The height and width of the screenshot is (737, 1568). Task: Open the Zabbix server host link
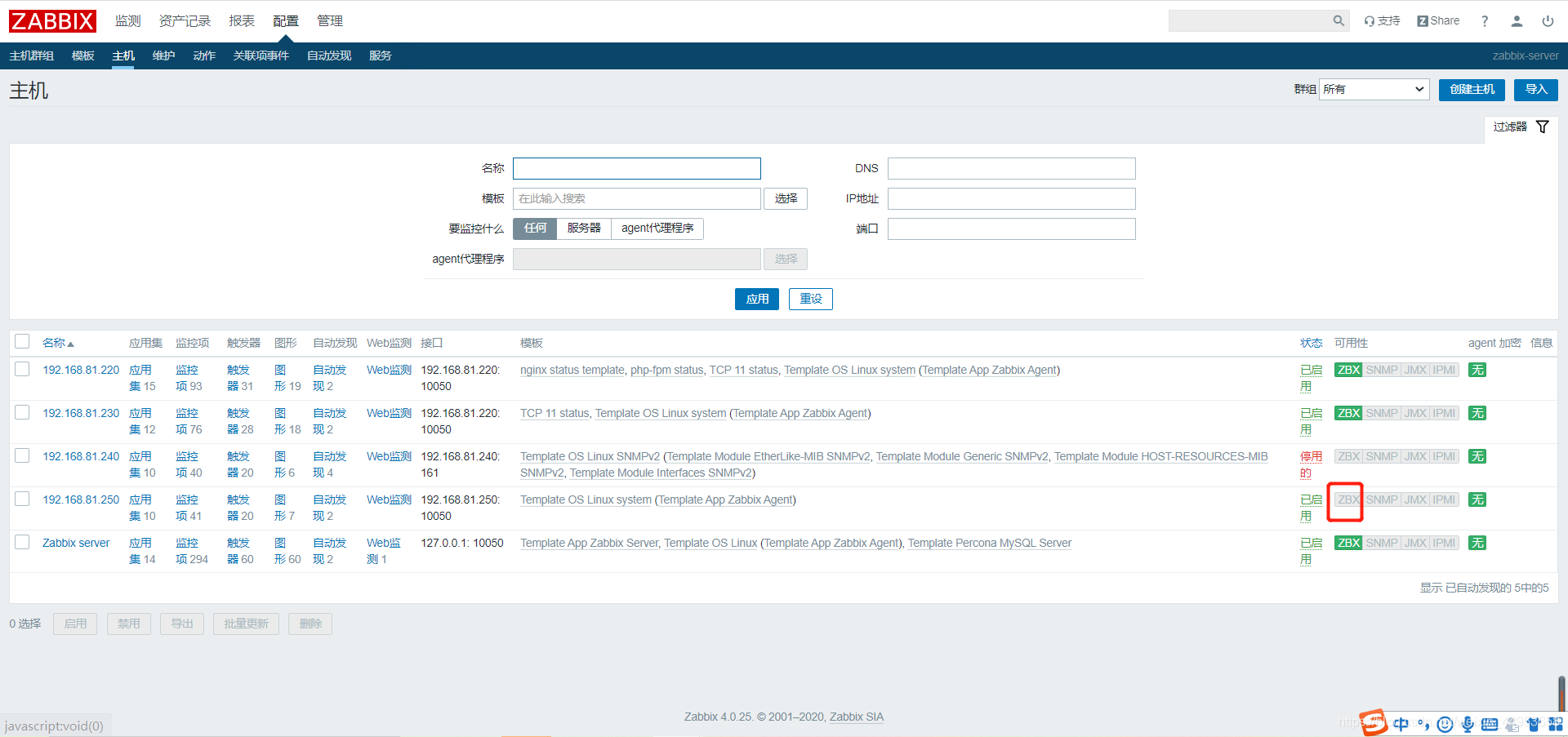(76, 543)
